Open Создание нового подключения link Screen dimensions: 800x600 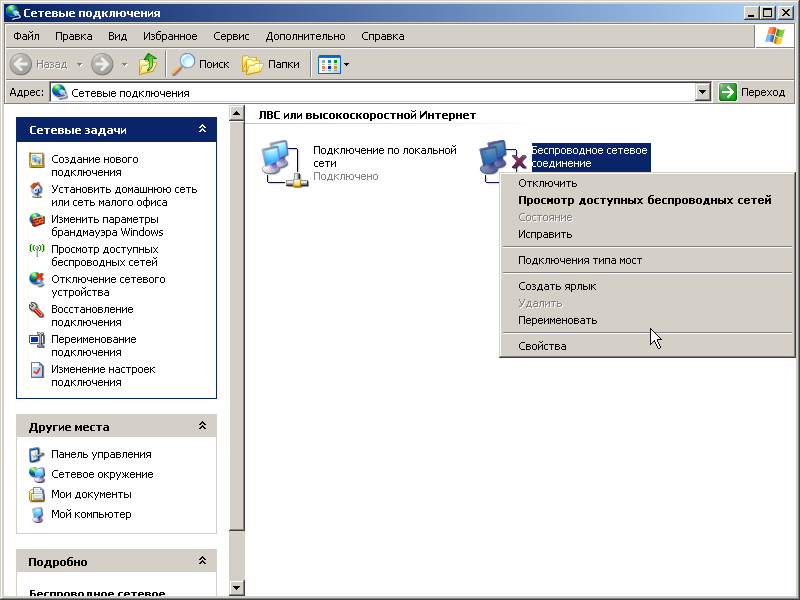click(94, 165)
